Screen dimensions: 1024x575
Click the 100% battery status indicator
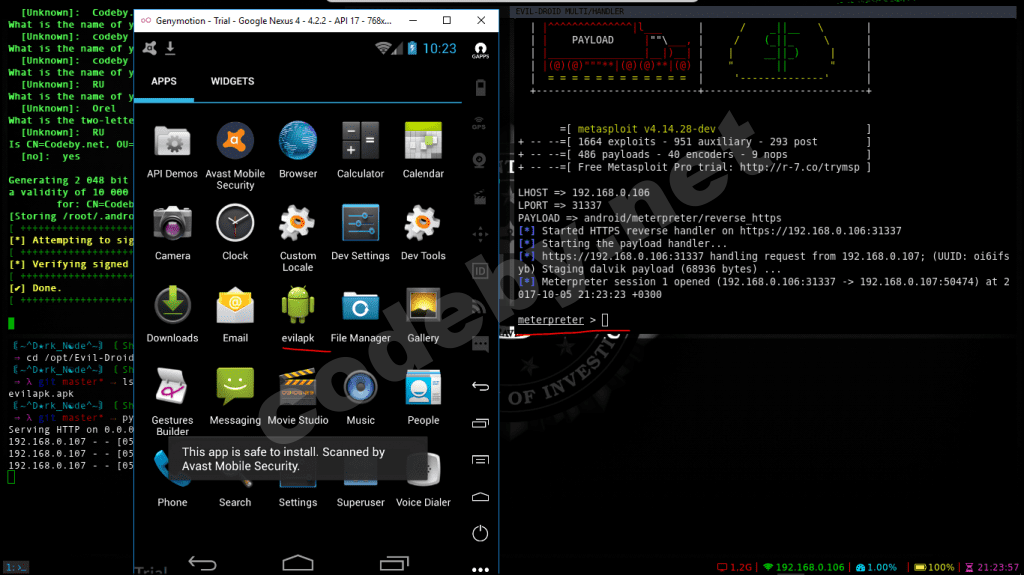click(x=934, y=567)
